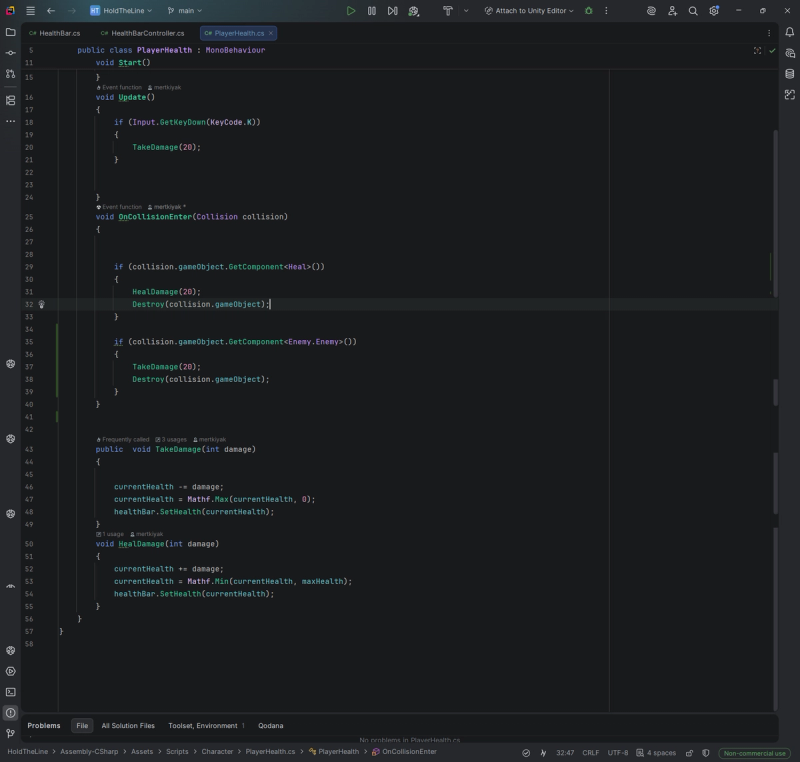The width and height of the screenshot is (800, 762).
Task: Click the lightbulb quick-fix icon
Action: pos(41,304)
